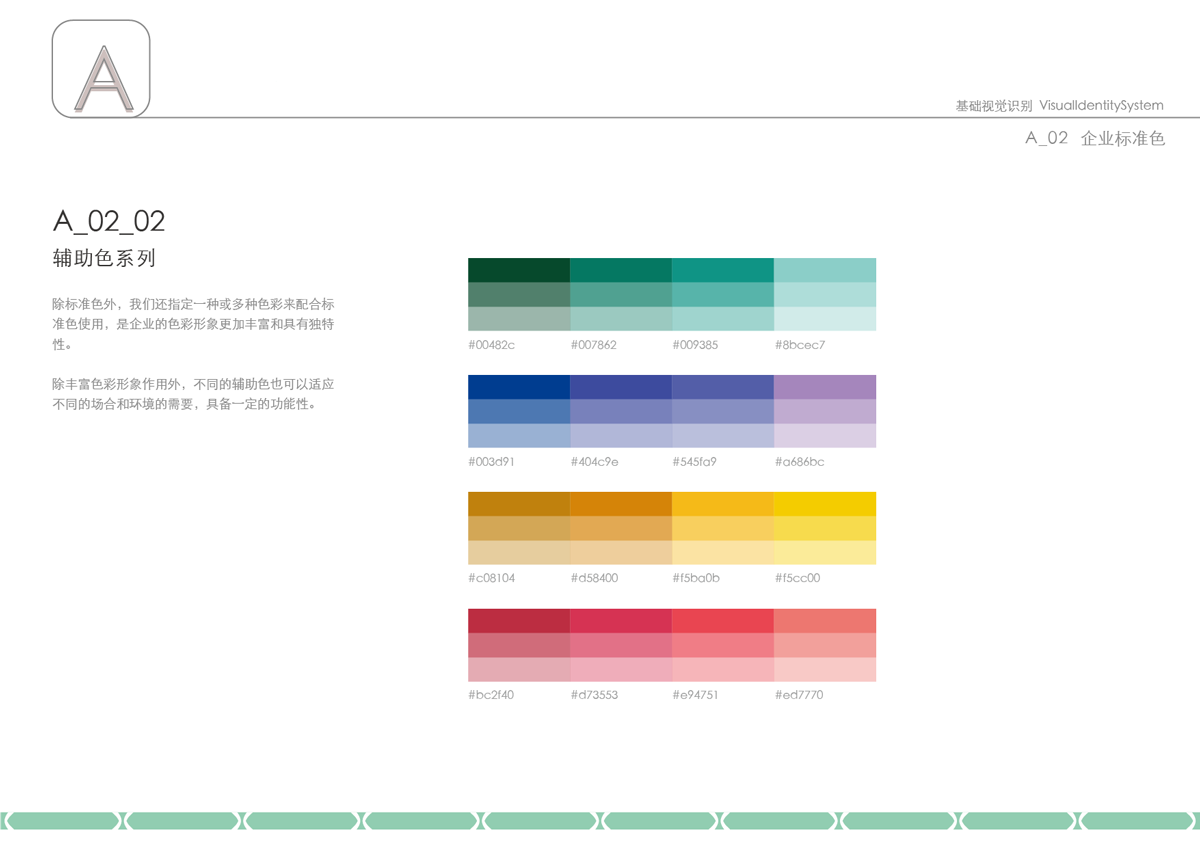Click the #d58400 color code
This screenshot has width=1200, height=849.
pyautogui.click(x=594, y=578)
